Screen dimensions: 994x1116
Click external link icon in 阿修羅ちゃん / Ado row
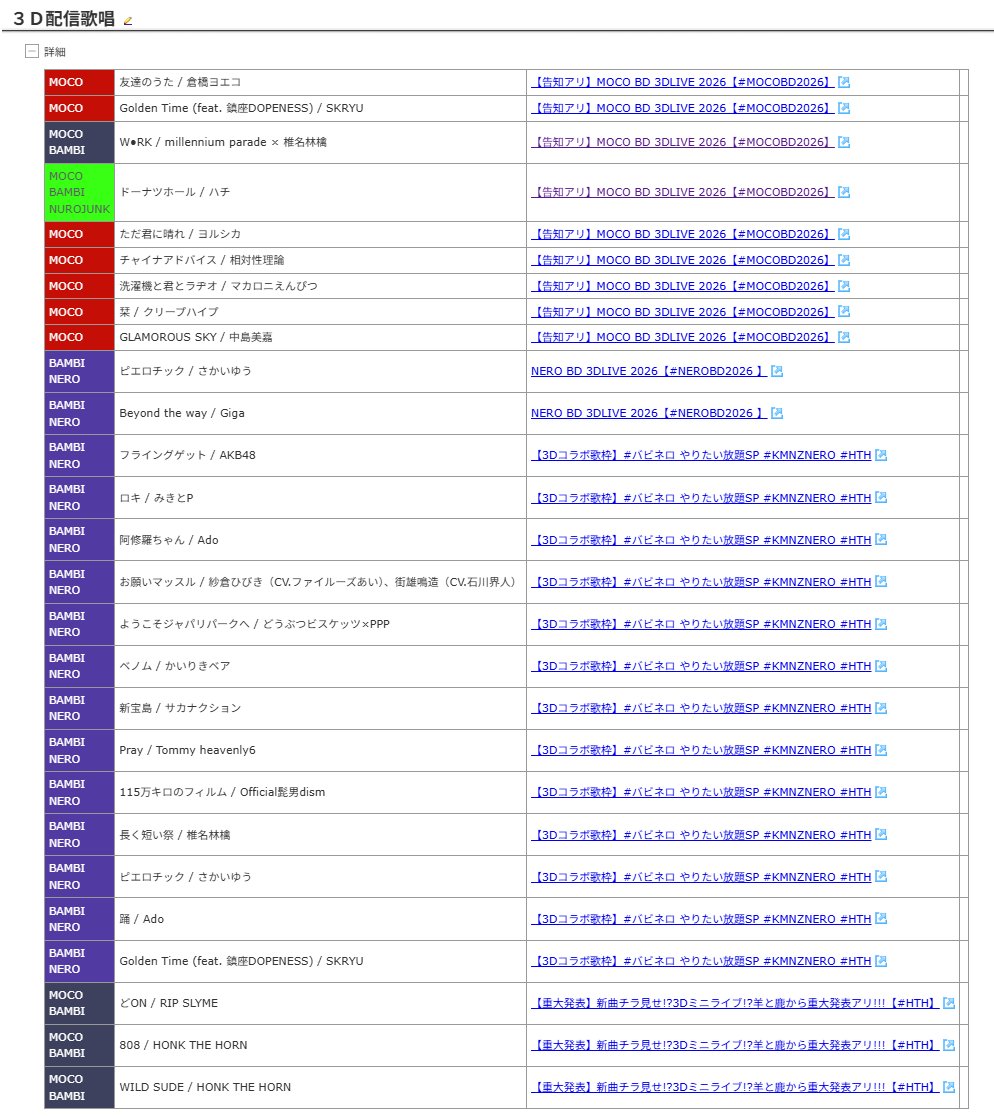[881, 539]
